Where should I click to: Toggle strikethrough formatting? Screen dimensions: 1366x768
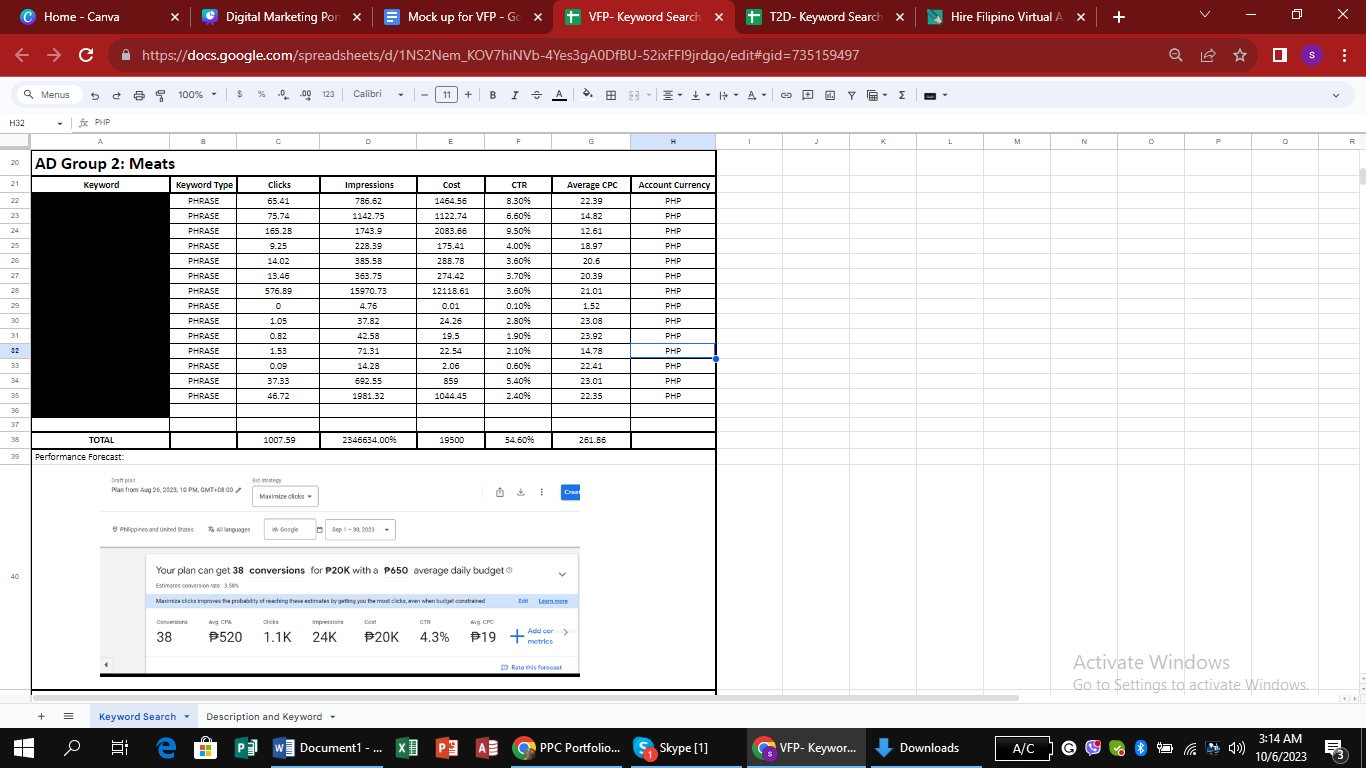(x=536, y=95)
